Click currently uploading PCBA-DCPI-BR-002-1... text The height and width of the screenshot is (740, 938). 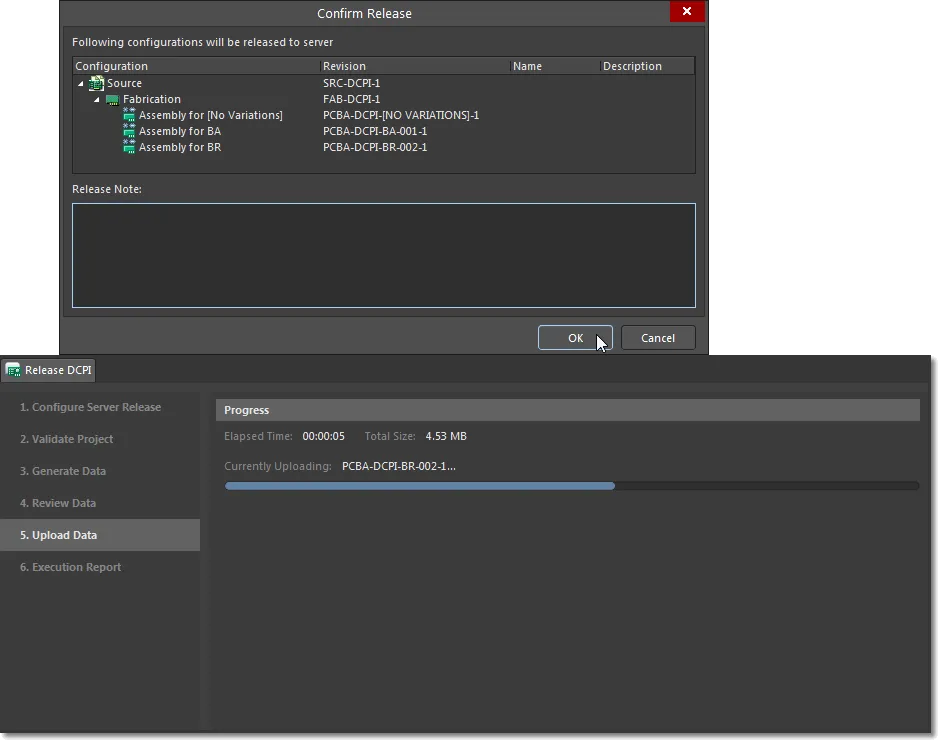pos(399,466)
